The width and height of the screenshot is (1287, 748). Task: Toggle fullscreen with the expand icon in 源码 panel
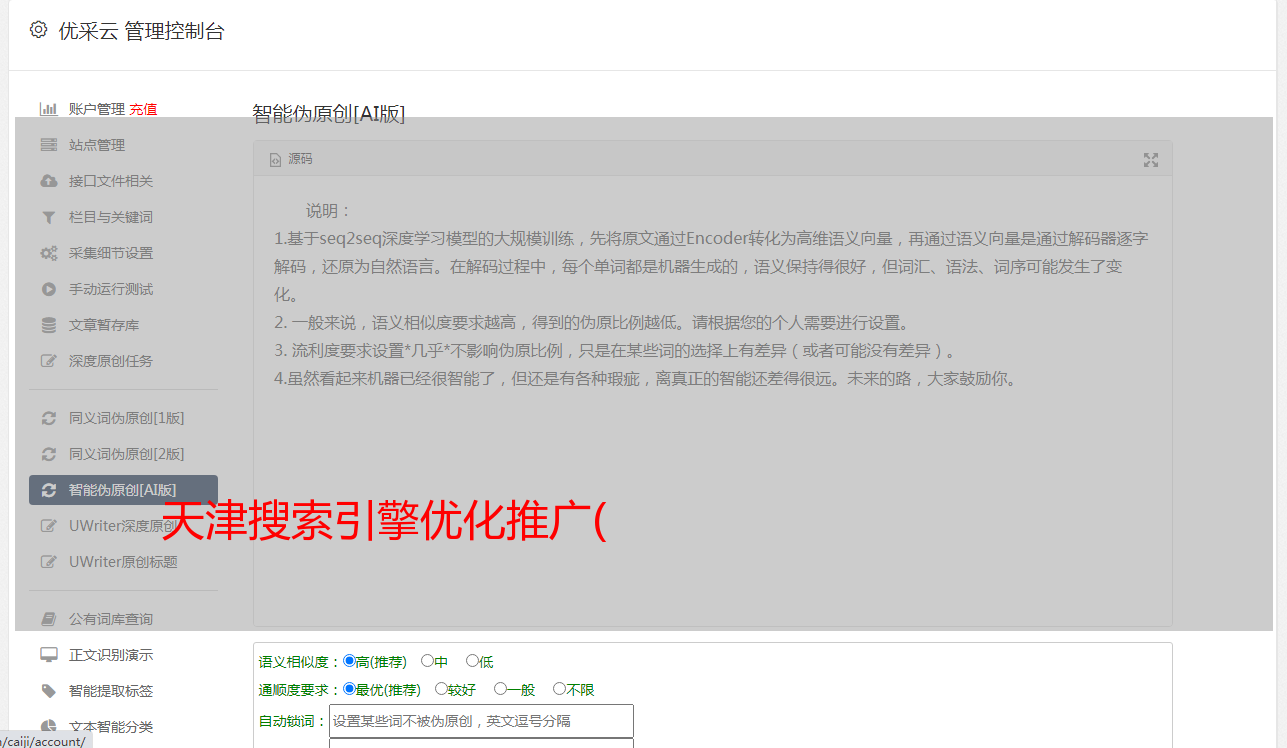coord(1151,160)
